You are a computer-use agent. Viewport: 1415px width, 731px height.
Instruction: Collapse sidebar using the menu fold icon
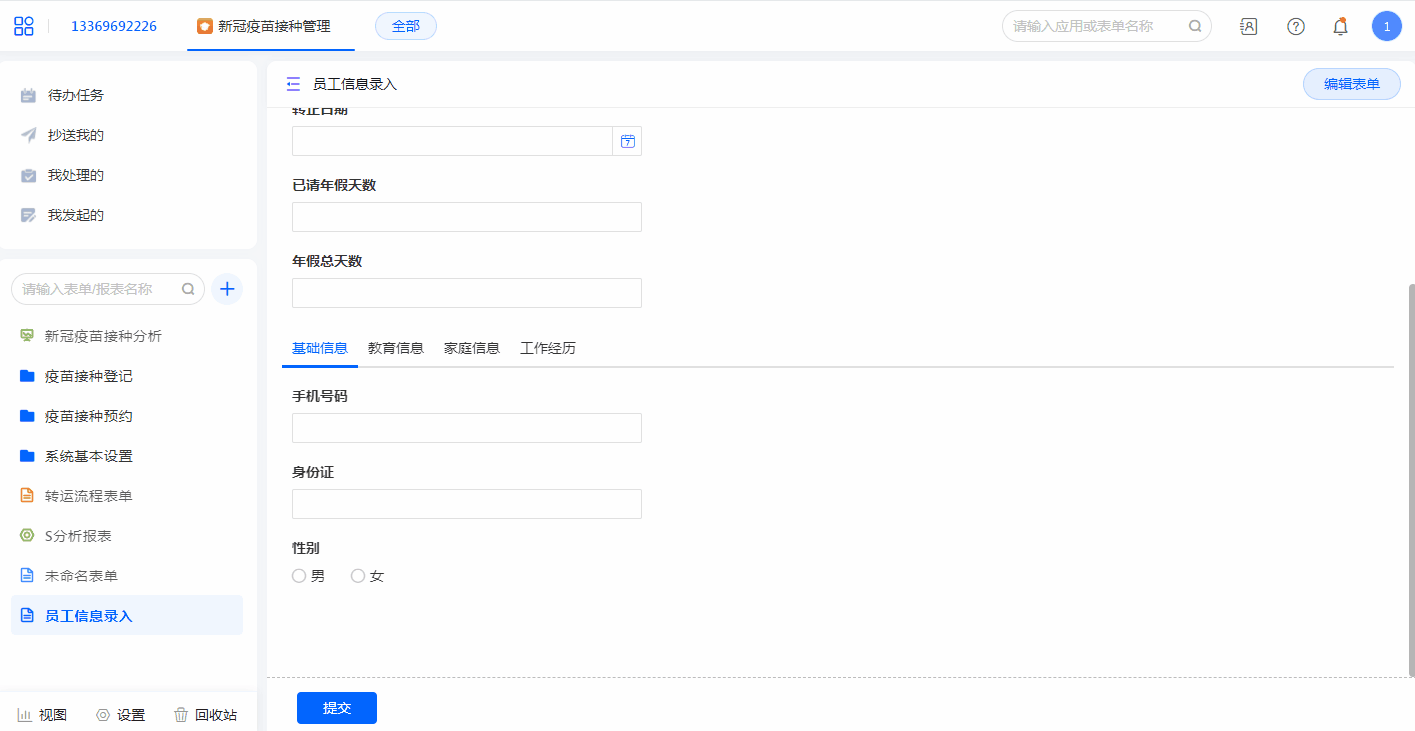(x=293, y=84)
